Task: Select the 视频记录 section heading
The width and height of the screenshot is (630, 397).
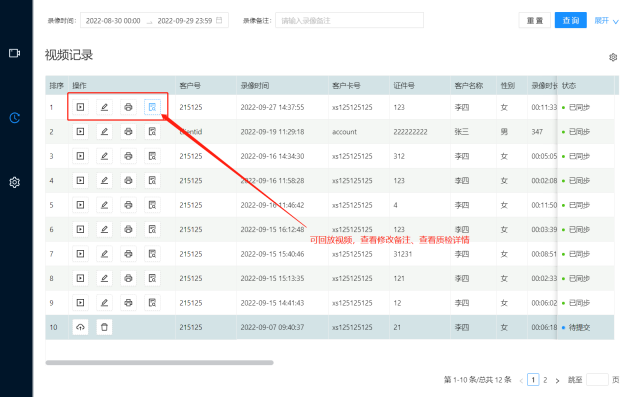Action: [x=69, y=55]
